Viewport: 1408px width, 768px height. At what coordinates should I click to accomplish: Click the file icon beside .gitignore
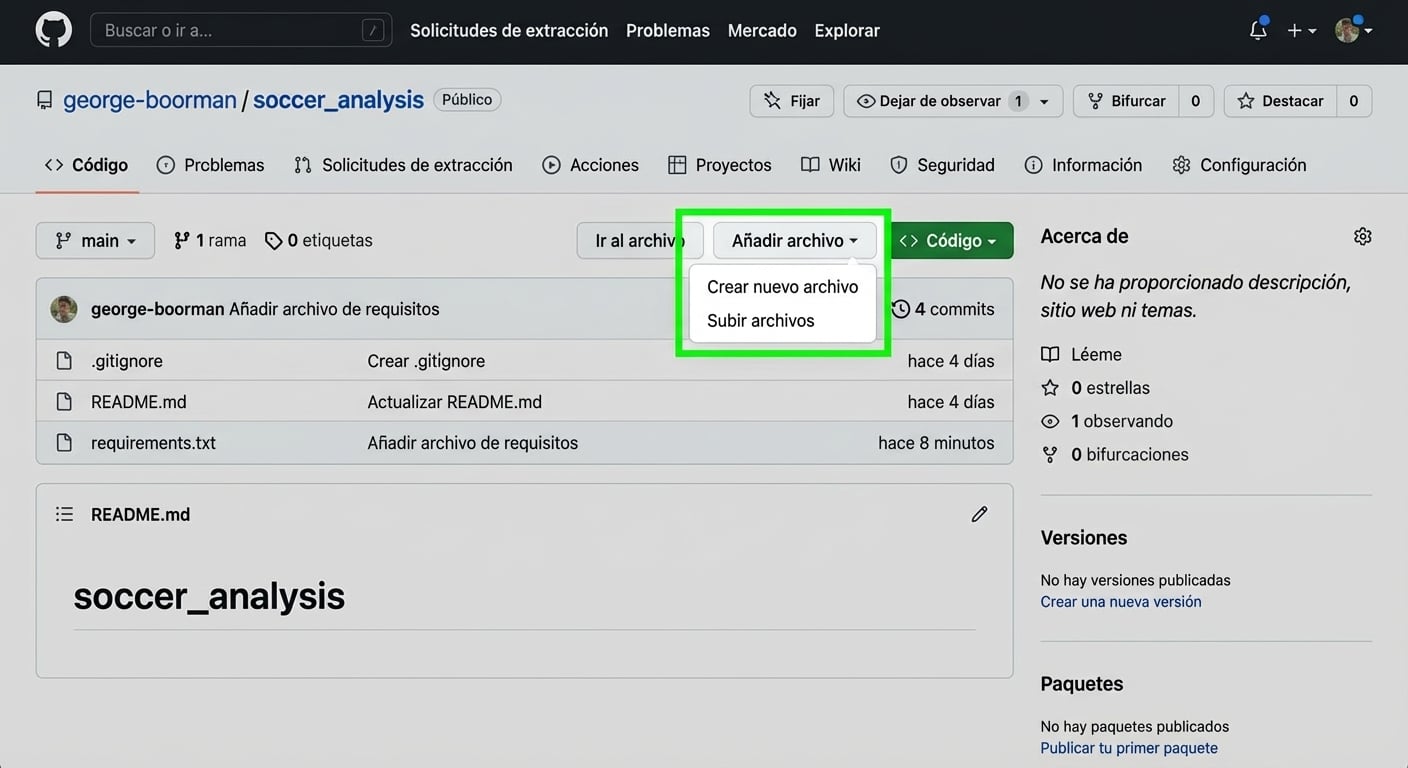[x=64, y=361]
